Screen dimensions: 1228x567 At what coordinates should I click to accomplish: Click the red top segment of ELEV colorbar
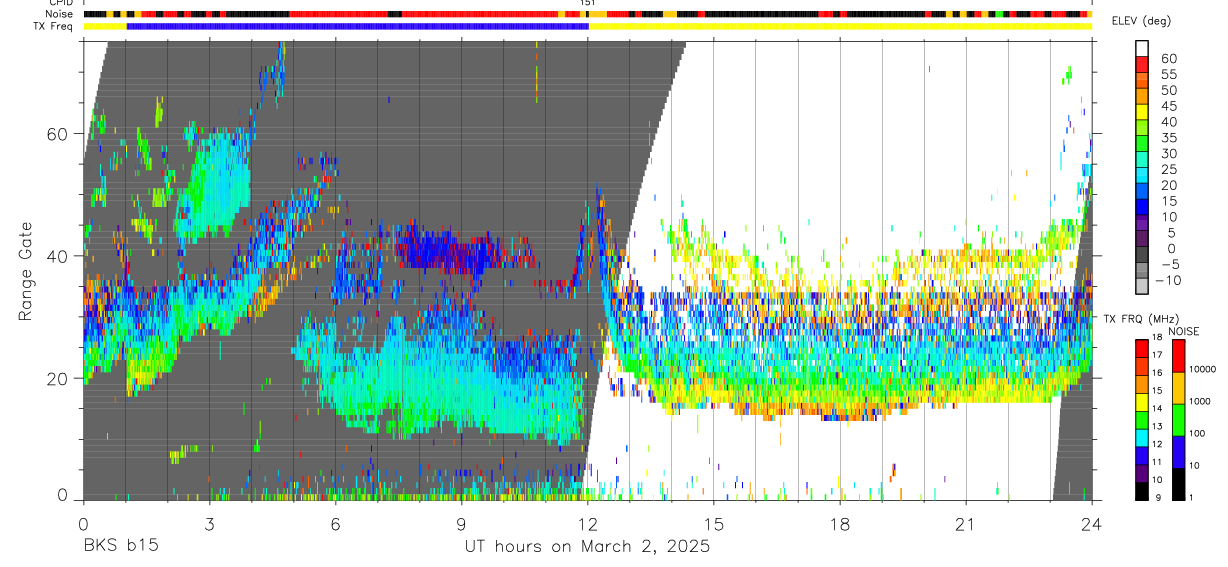(x=1143, y=65)
